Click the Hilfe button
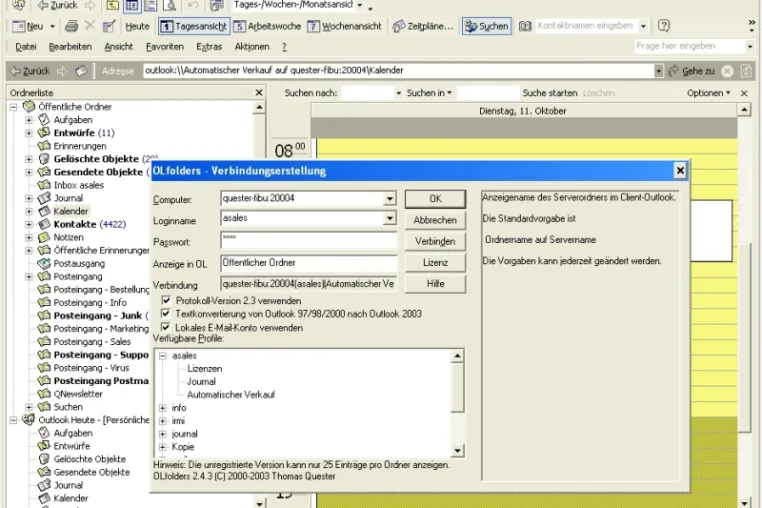This screenshot has height=508, width=762. pyautogui.click(x=435, y=284)
